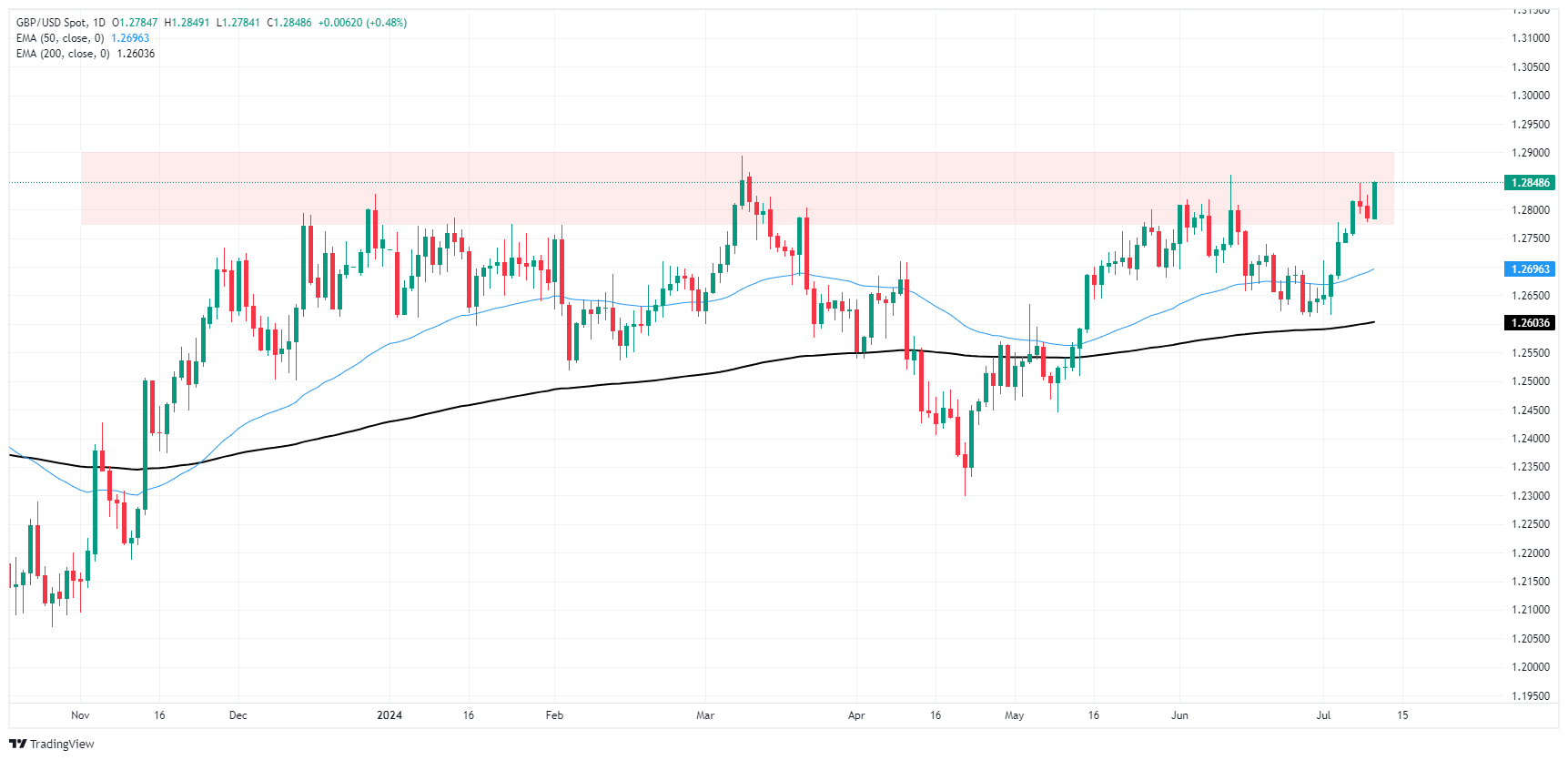The width and height of the screenshot is (1568, 760).
Task: Click the blue 1.26963 EMA price tag
Action: click(x=1531, y=269)
